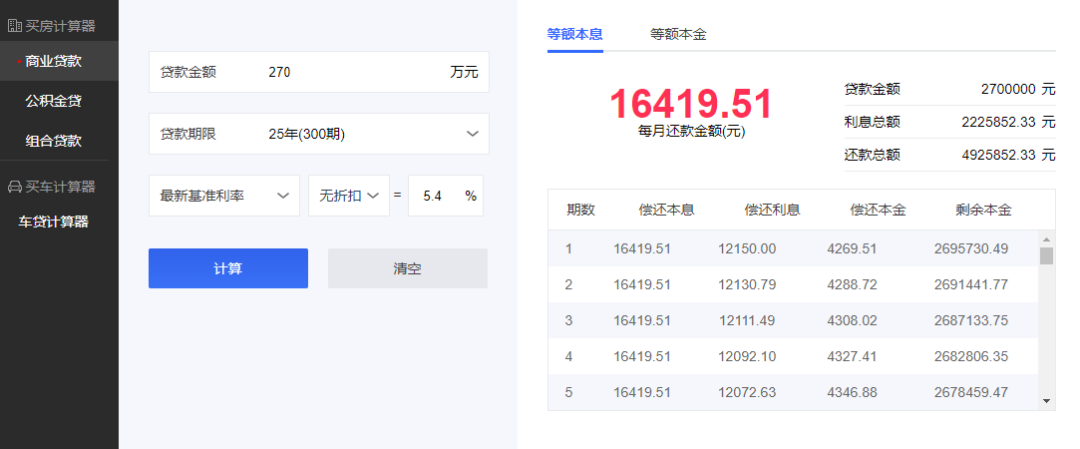Open 公积金贷 calculator in sidebar

53,101
